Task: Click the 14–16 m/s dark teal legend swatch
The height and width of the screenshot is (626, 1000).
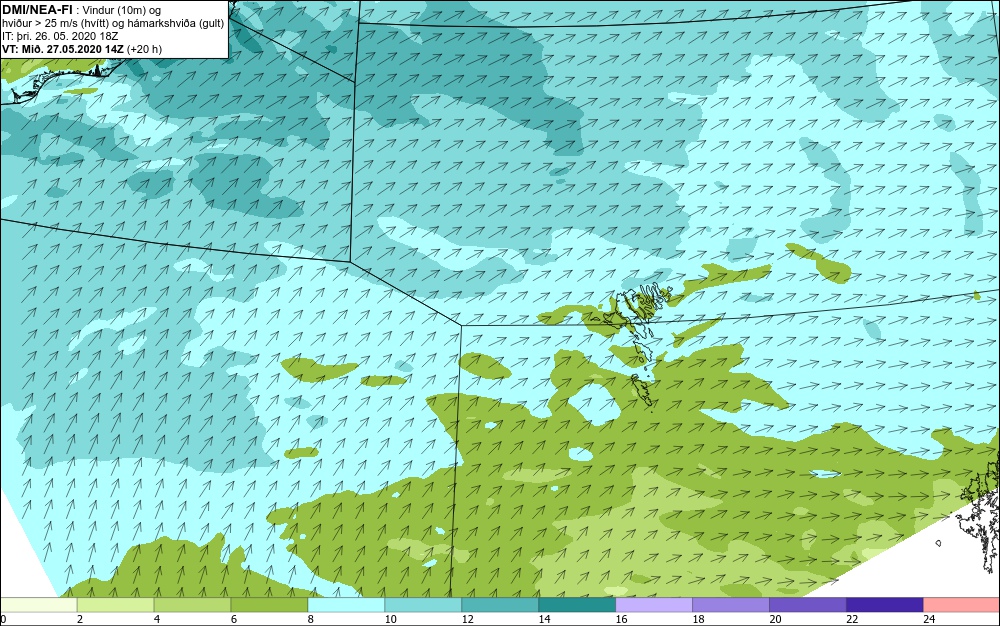Action: [577, 604]
